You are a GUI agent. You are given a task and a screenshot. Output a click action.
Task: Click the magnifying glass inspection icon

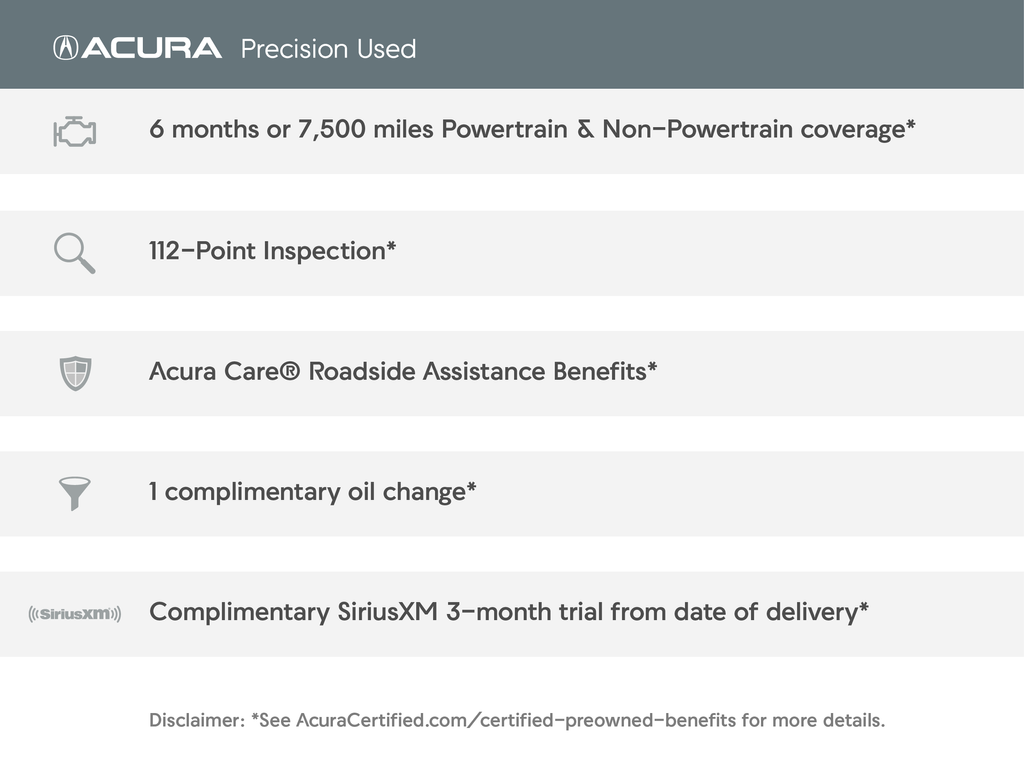point(75,253)
